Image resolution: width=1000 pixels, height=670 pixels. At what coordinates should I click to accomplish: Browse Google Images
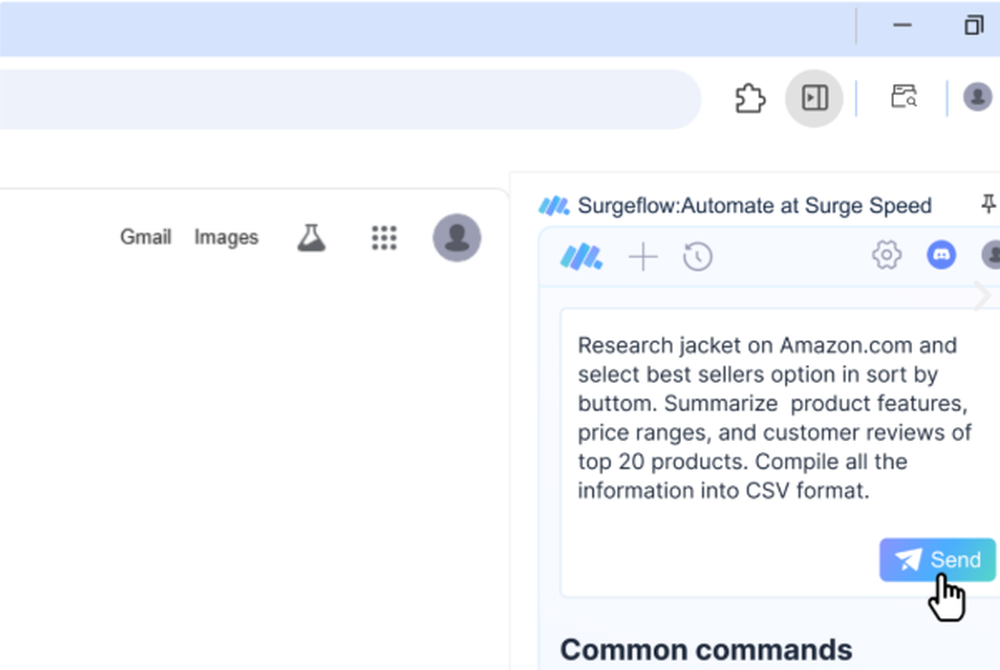coord(225,237)
